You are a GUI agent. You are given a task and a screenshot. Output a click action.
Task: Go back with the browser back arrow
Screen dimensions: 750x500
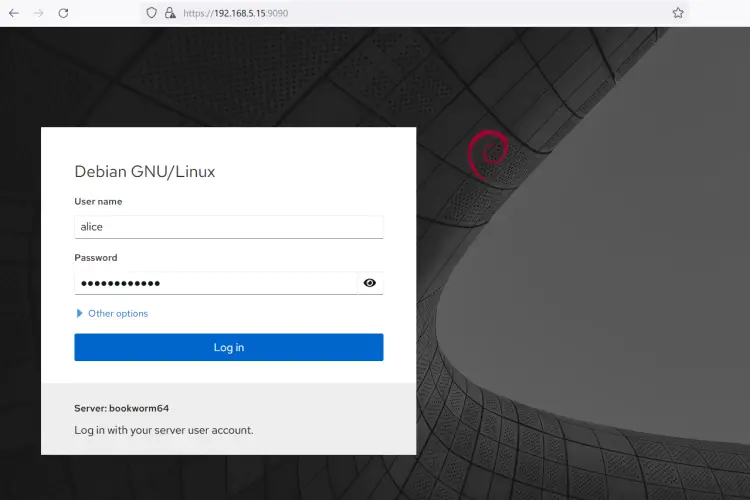pos(14,13)
